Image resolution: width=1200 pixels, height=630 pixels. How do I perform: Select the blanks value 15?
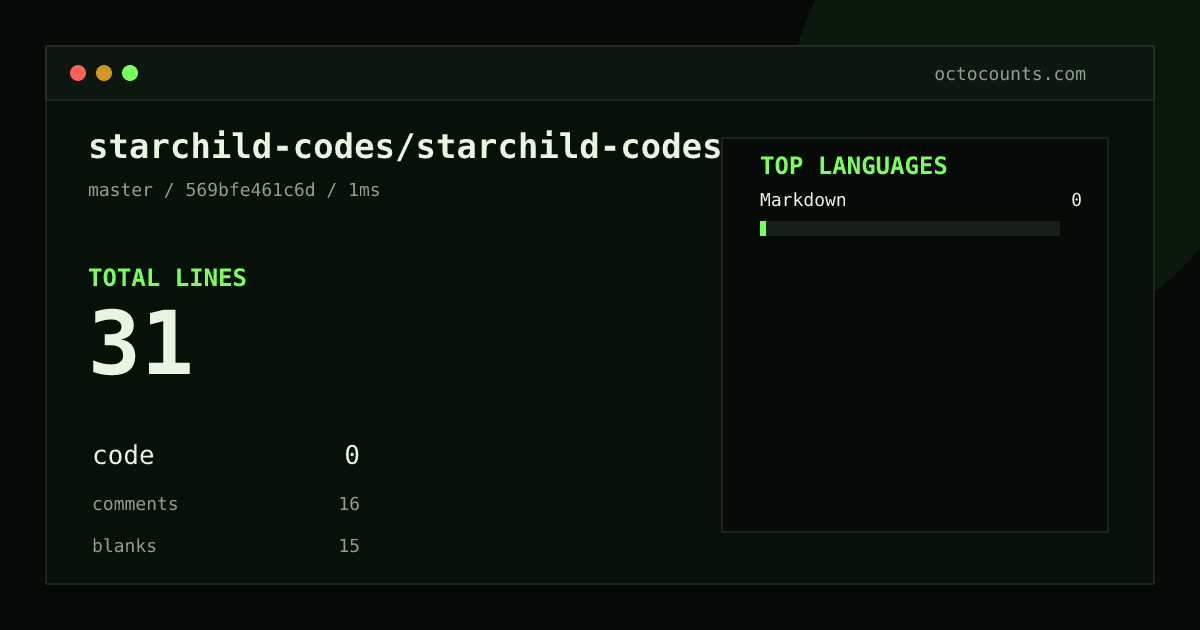(x=349, y=546)
